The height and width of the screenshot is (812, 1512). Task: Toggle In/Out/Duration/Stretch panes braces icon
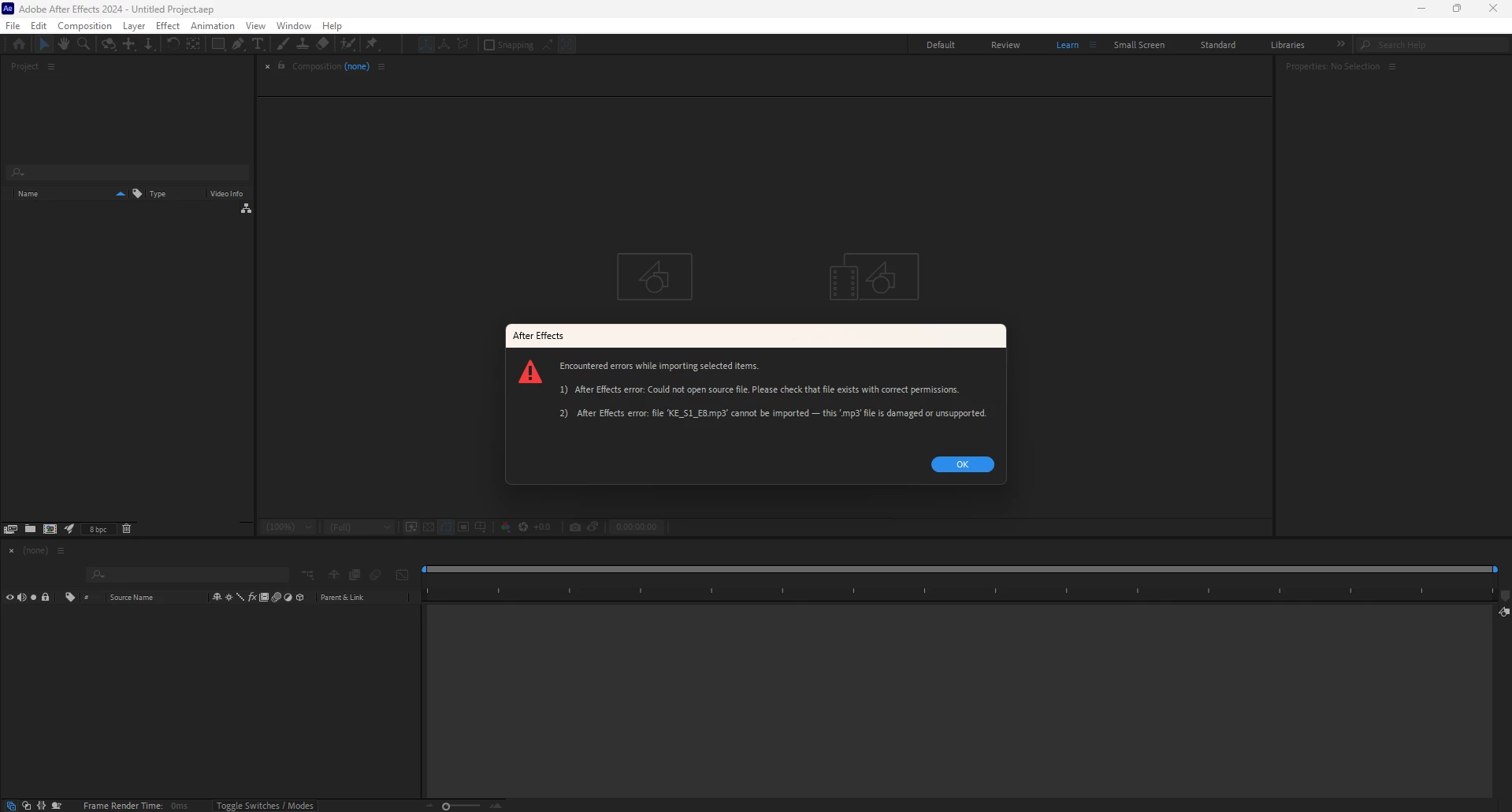point(41,806)
